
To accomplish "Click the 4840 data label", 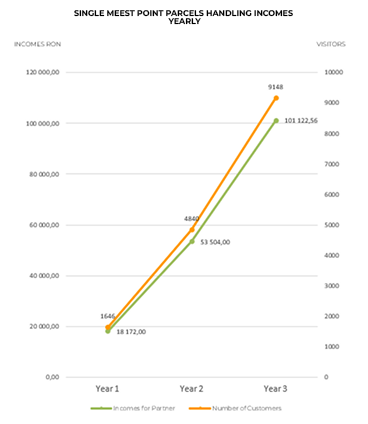I will pyautogui.click(x=192, y=219).
